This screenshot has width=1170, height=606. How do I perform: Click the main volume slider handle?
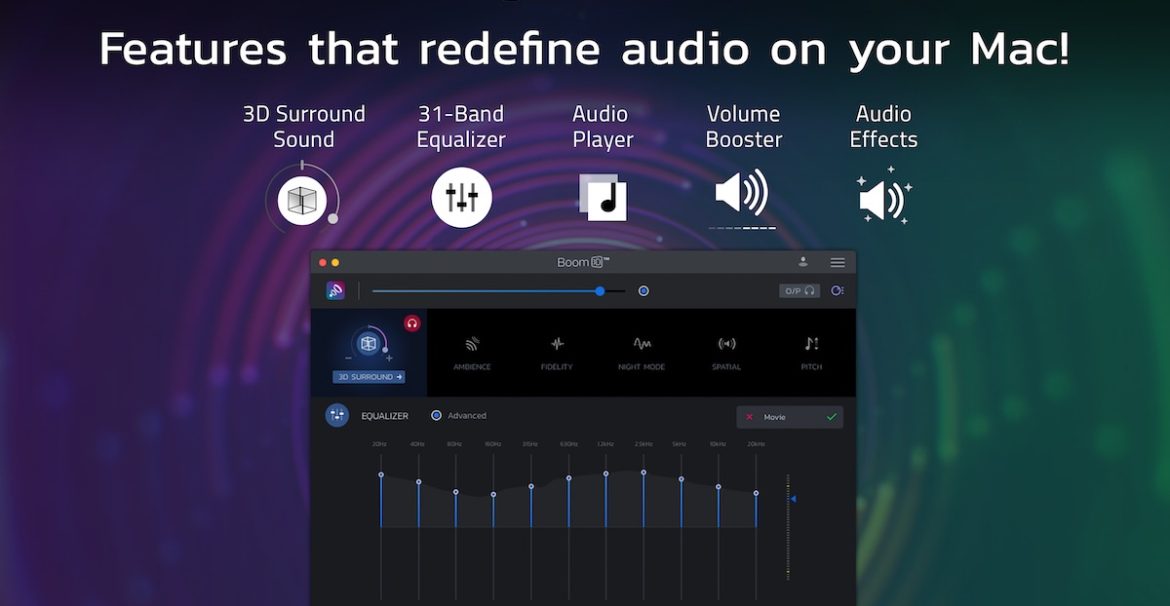pyautogui.click(x=600, y=291)
